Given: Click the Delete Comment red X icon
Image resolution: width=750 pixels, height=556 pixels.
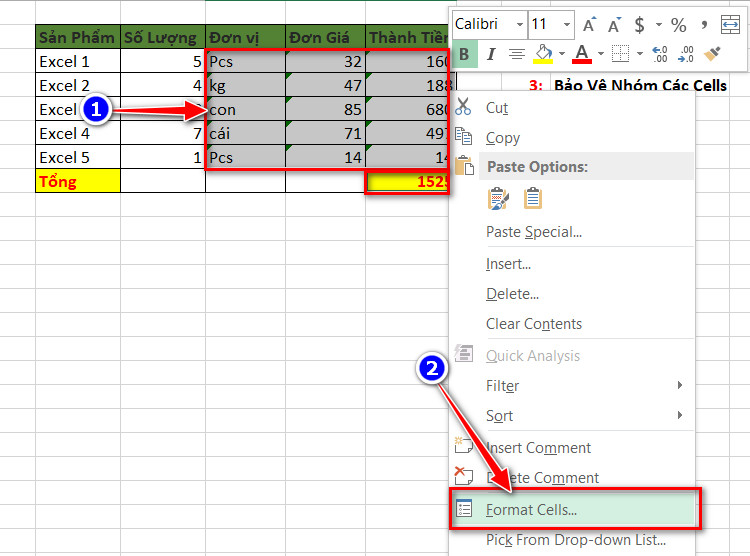Looking at the screenshot, I should point(463,475).
